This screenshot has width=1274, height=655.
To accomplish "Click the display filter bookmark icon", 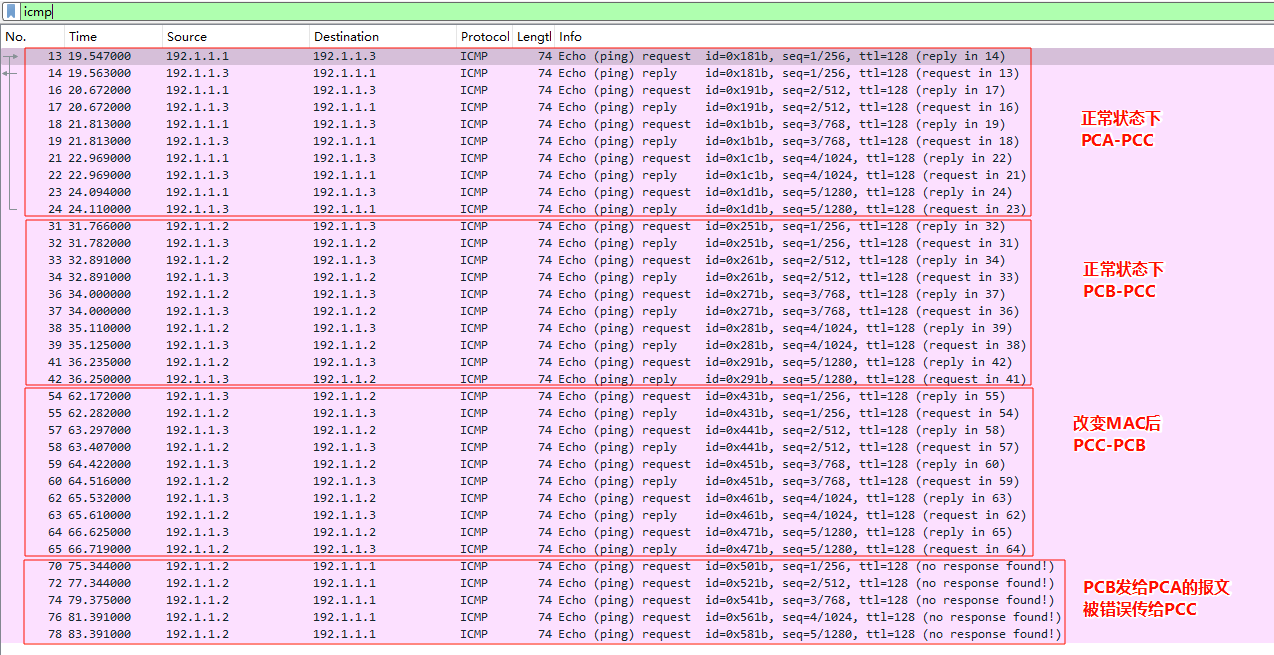I will 11,12.
